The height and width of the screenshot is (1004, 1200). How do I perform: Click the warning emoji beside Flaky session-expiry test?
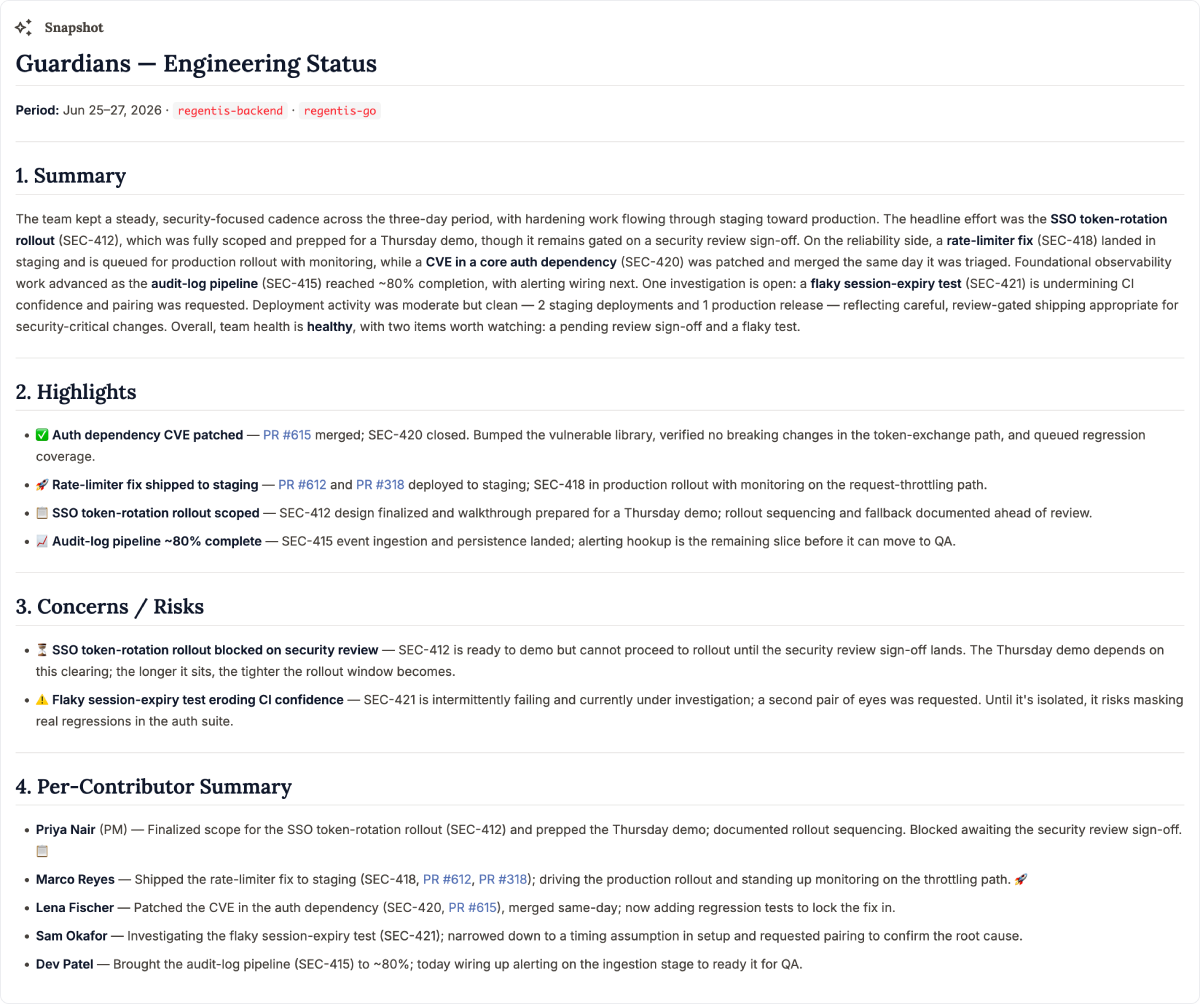coord(42,700)
